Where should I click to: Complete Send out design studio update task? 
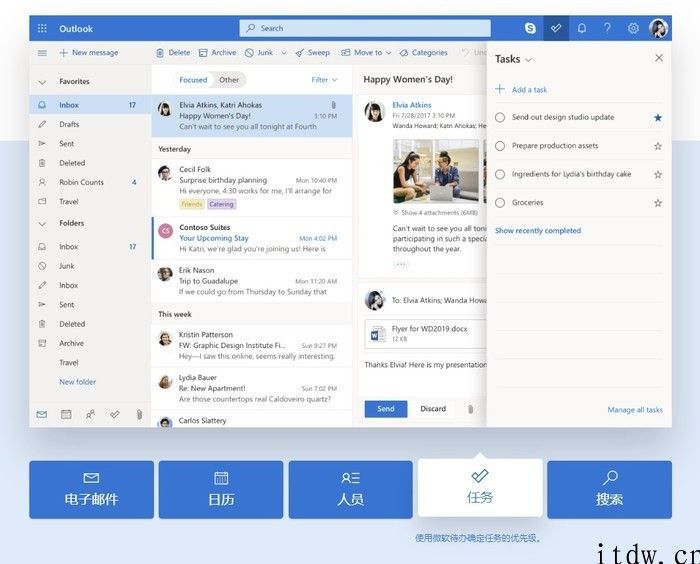(500, 117)
